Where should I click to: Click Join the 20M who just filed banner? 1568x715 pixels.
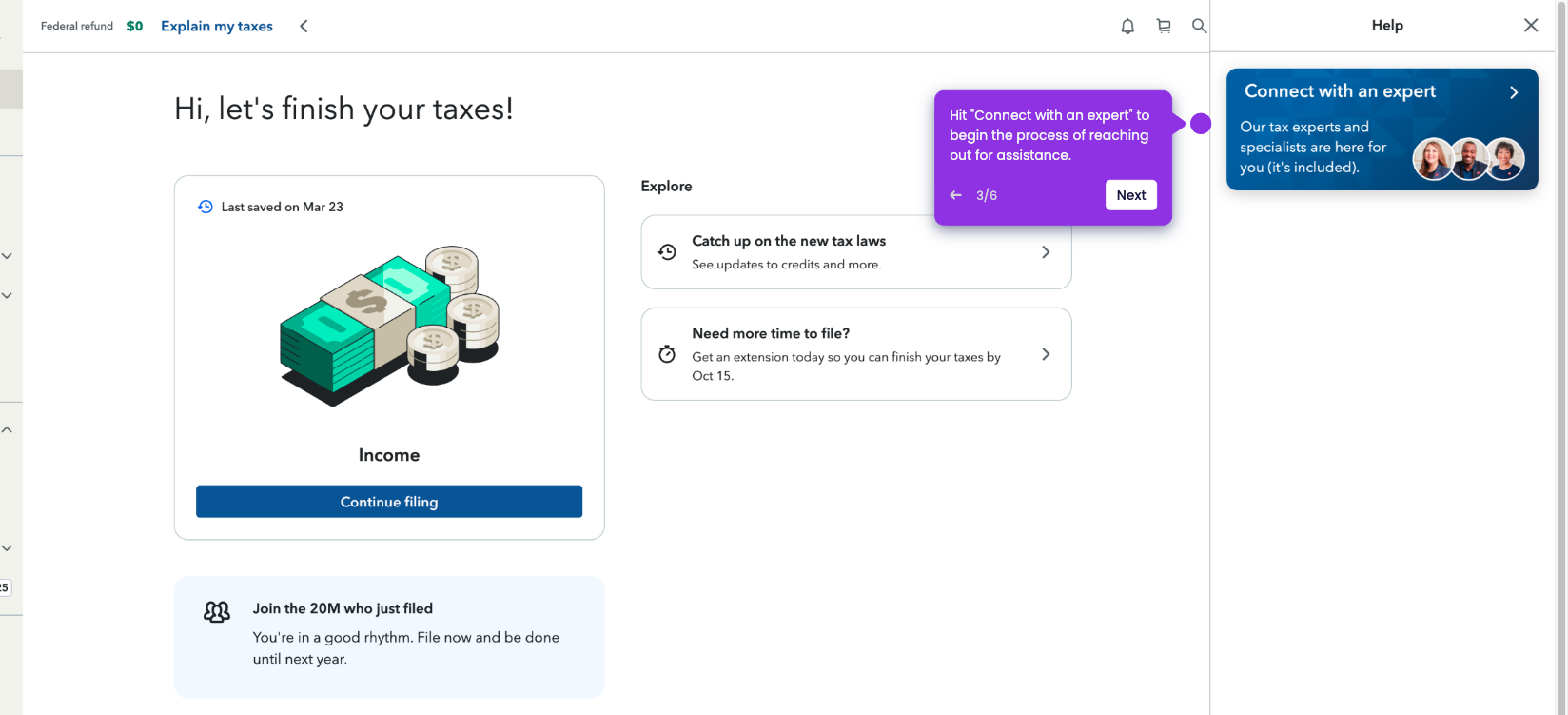tap(389, 637)
